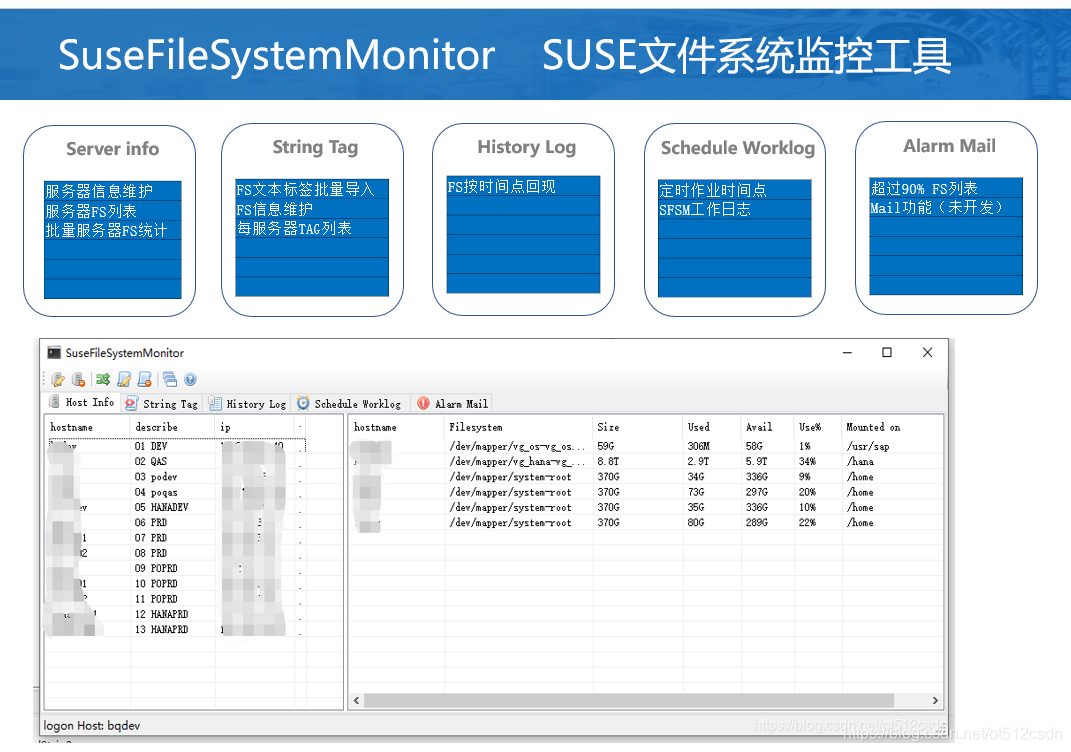
Task: Select the 01 DEV host row
Action: pos(176,446)
